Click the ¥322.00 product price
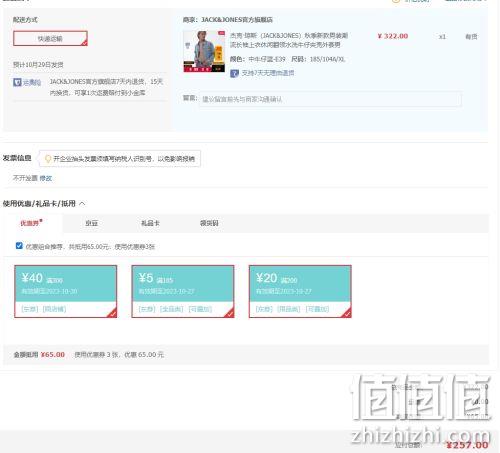The height and width of the screenshot is (453, 500). (x=393, y=36)
